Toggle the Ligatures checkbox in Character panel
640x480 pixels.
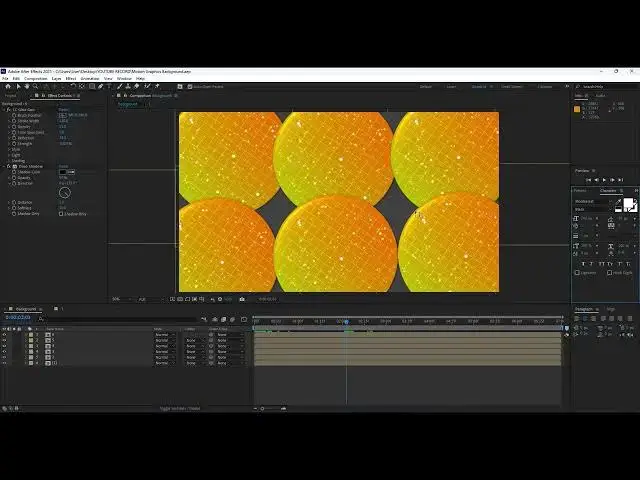tap(577, 272)
